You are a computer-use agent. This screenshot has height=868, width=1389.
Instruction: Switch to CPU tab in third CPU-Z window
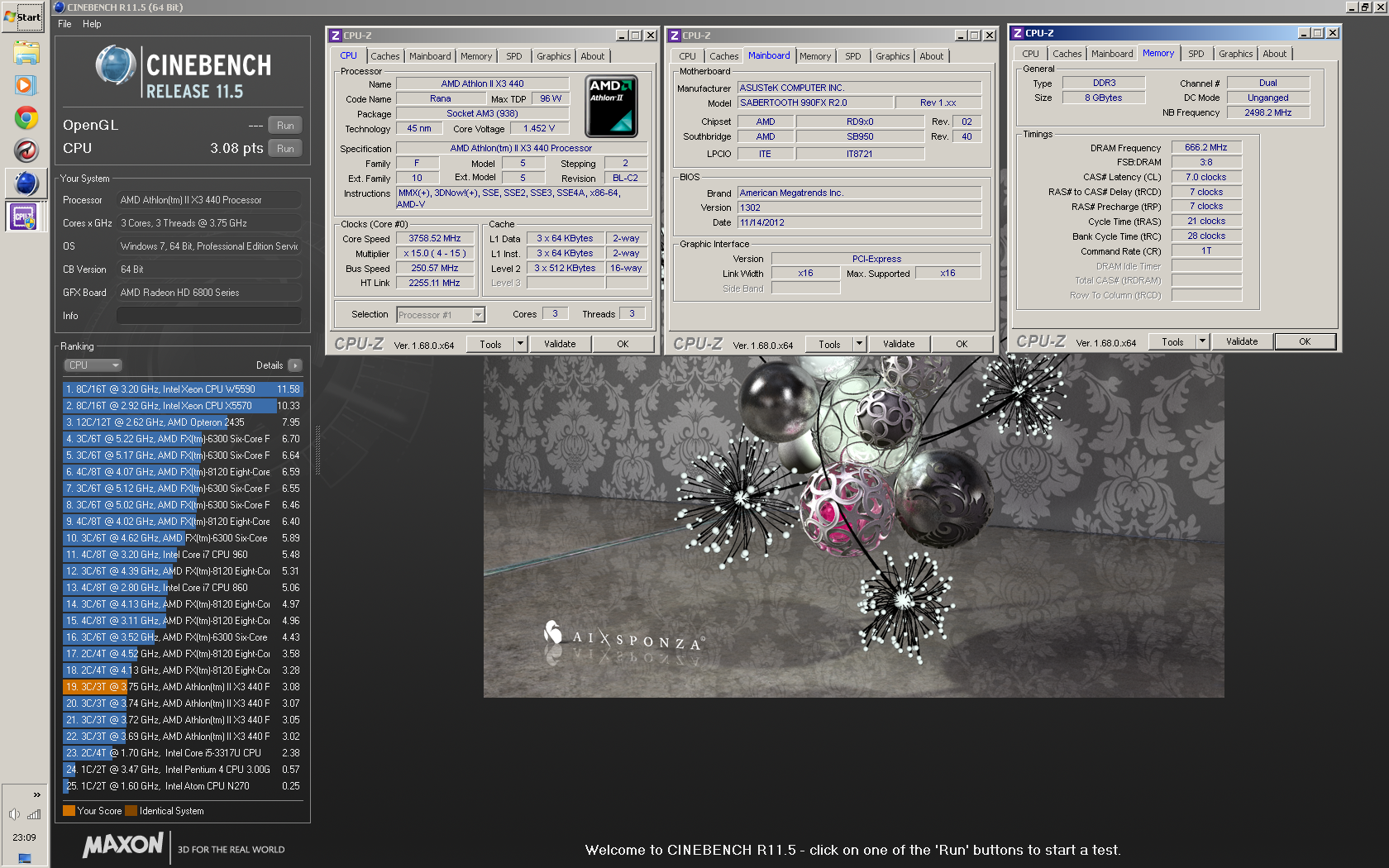coord(1030,54)
